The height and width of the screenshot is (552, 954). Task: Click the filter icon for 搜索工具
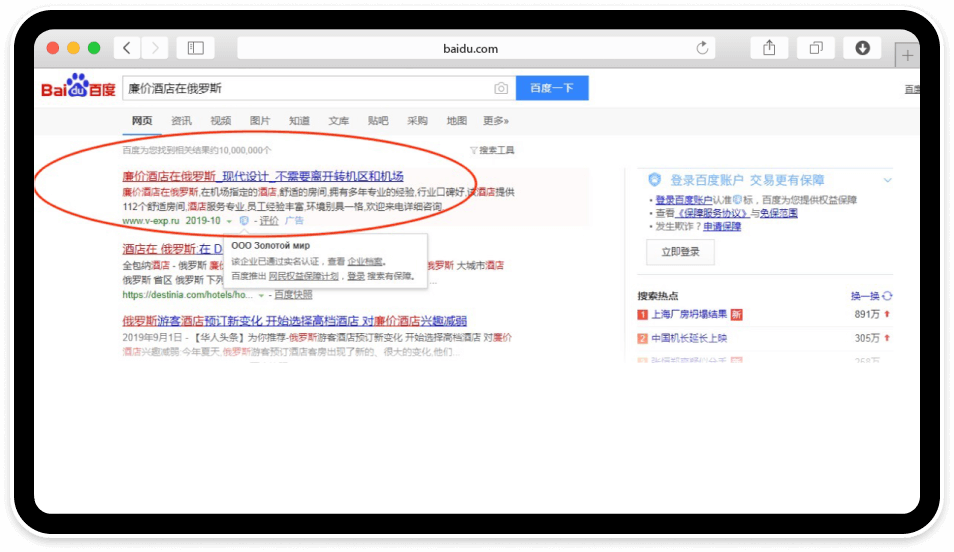(473, 150)
